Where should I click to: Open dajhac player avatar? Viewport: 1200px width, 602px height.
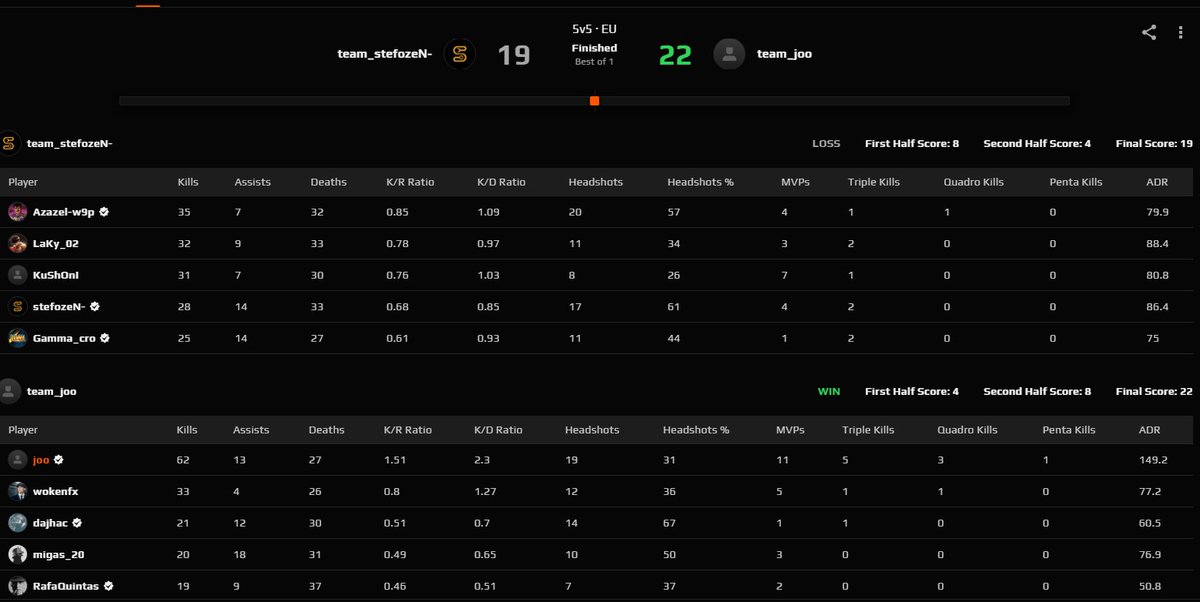click(17, 523)
